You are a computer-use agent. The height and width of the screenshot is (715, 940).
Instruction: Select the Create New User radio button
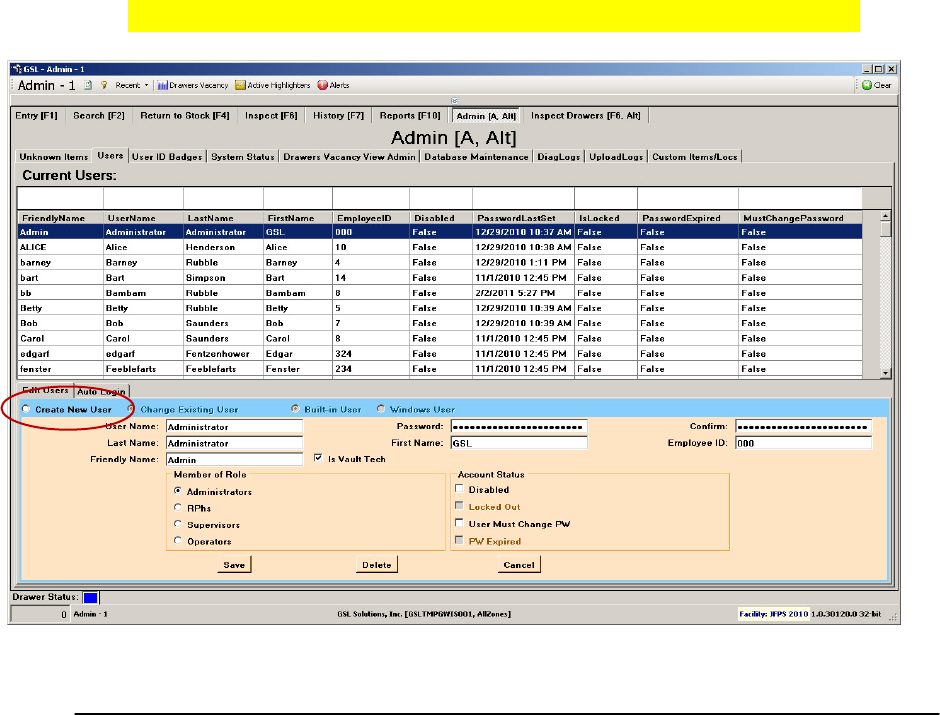pos(26,409)
